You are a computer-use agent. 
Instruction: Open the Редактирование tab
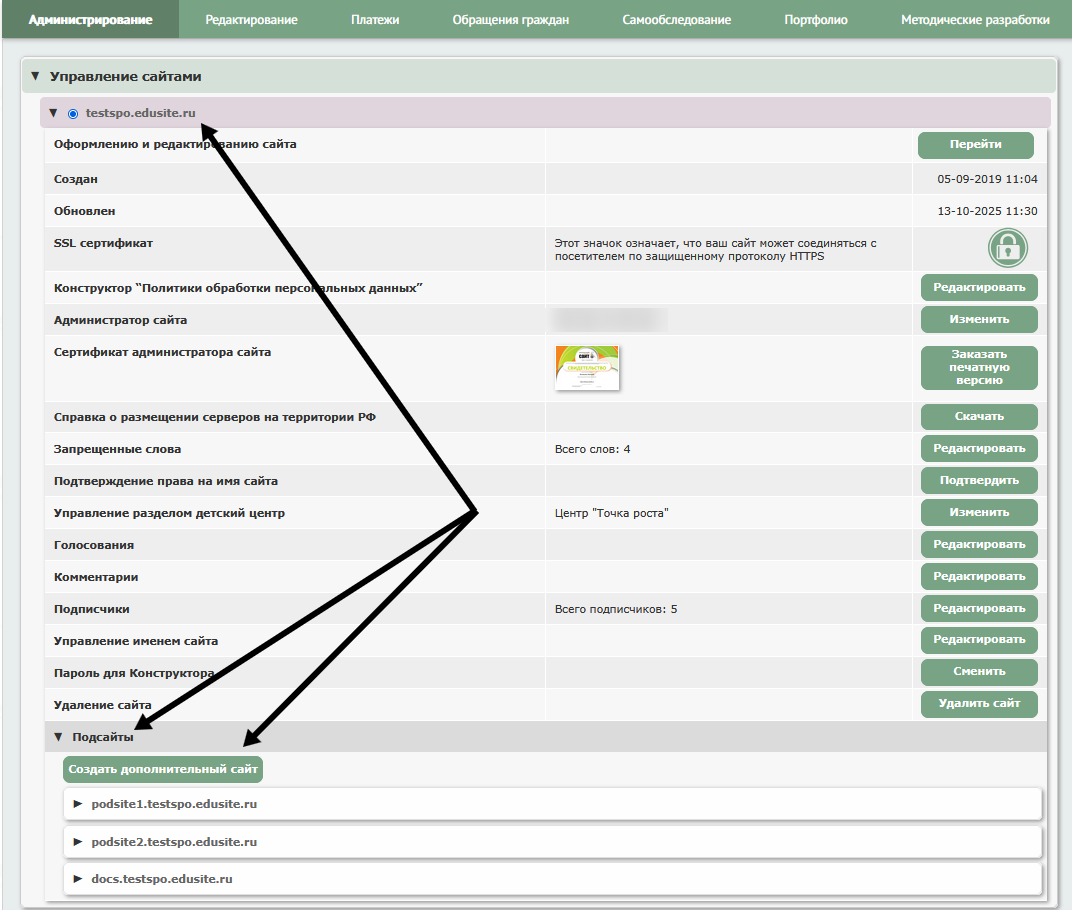(x=251, y=20)
